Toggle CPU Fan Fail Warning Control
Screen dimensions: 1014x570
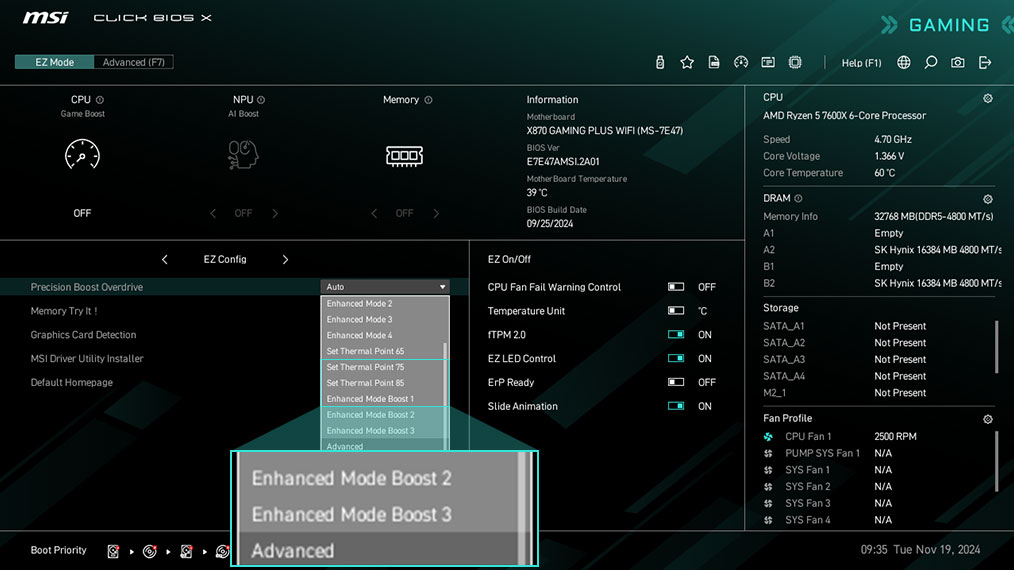pyautogui.click(x=676, y=287)
